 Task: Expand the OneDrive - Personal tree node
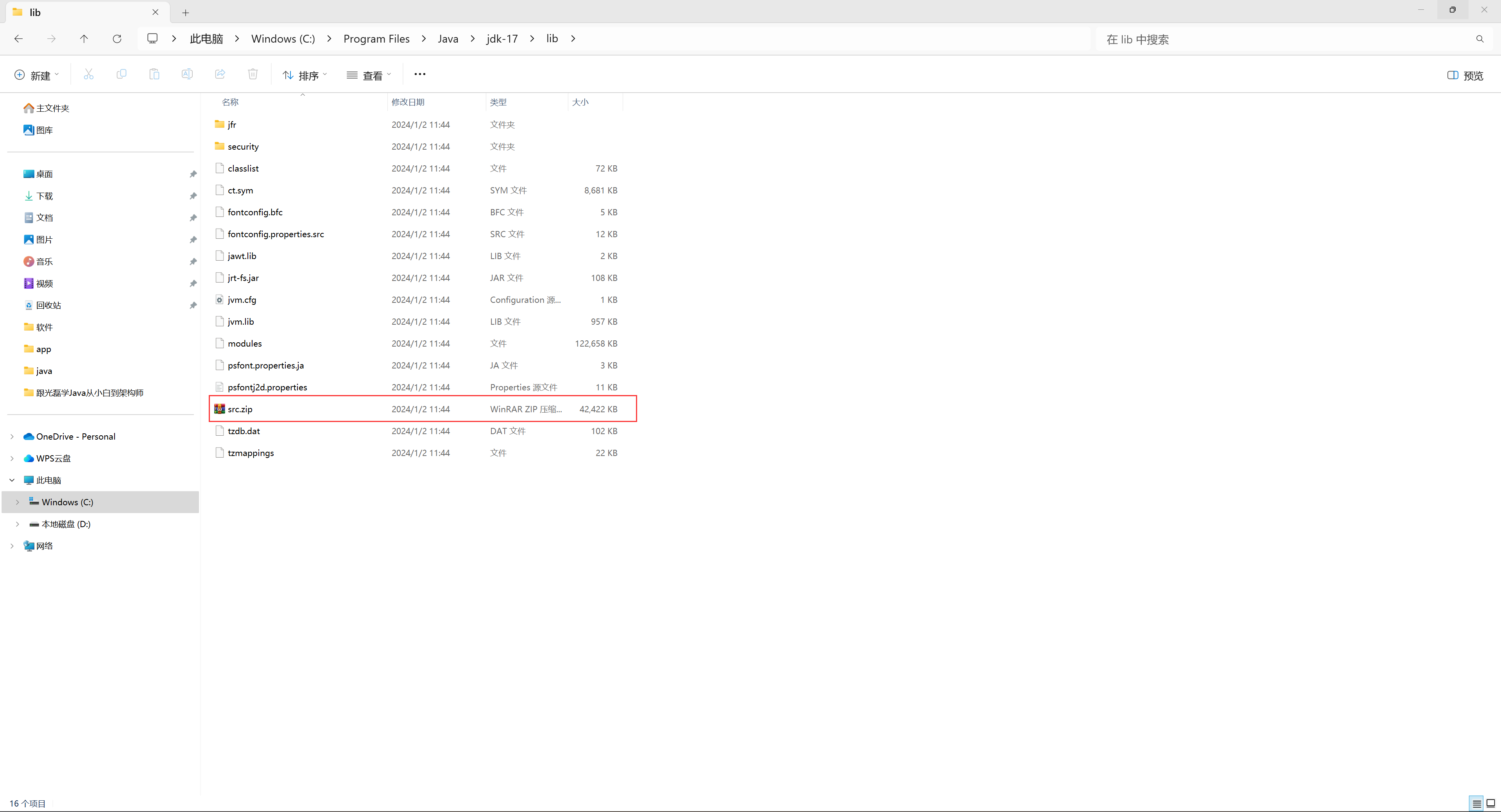[12, 436]
